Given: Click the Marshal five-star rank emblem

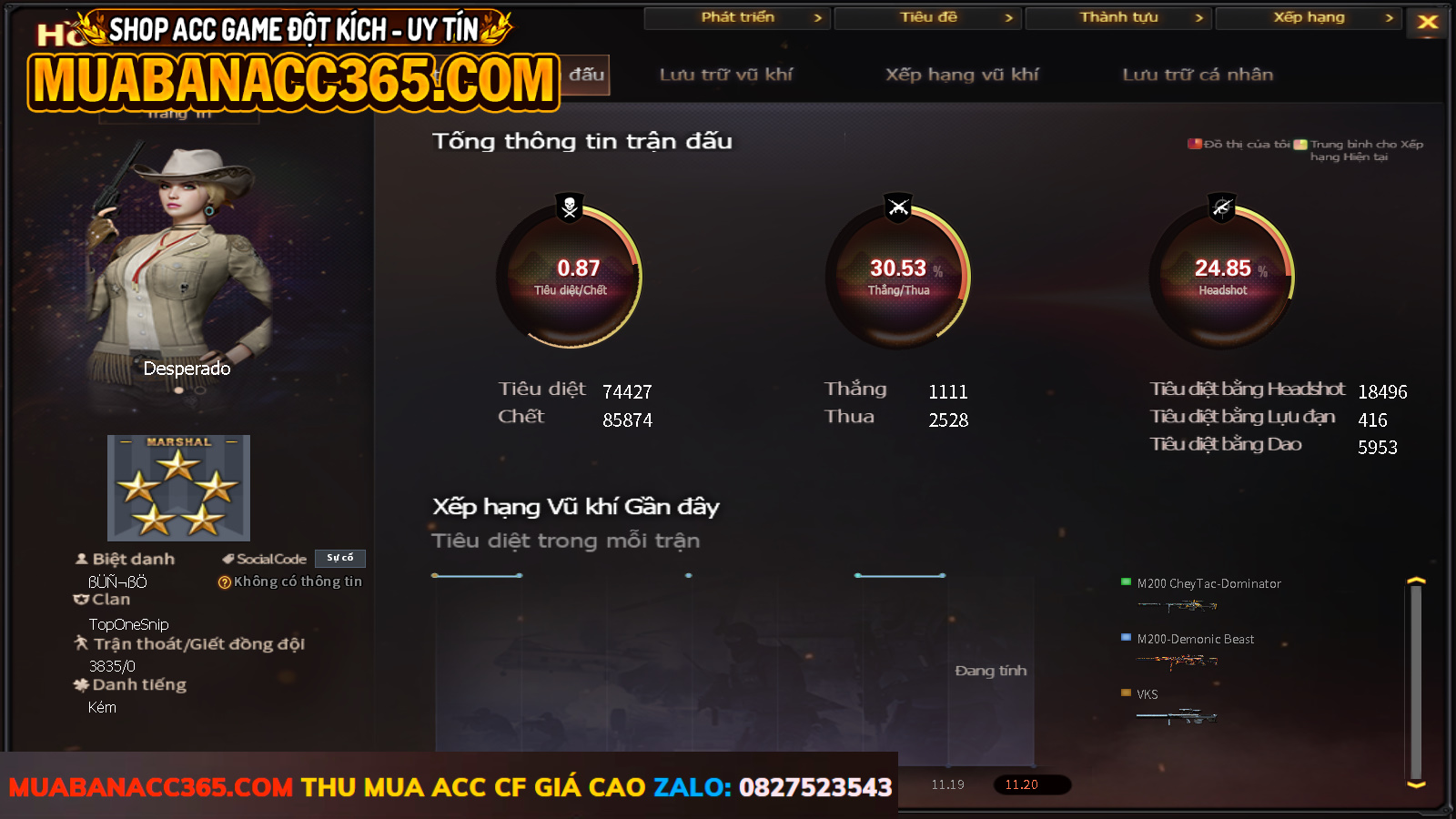Looking at the screenshot, I should coord(178,488).
